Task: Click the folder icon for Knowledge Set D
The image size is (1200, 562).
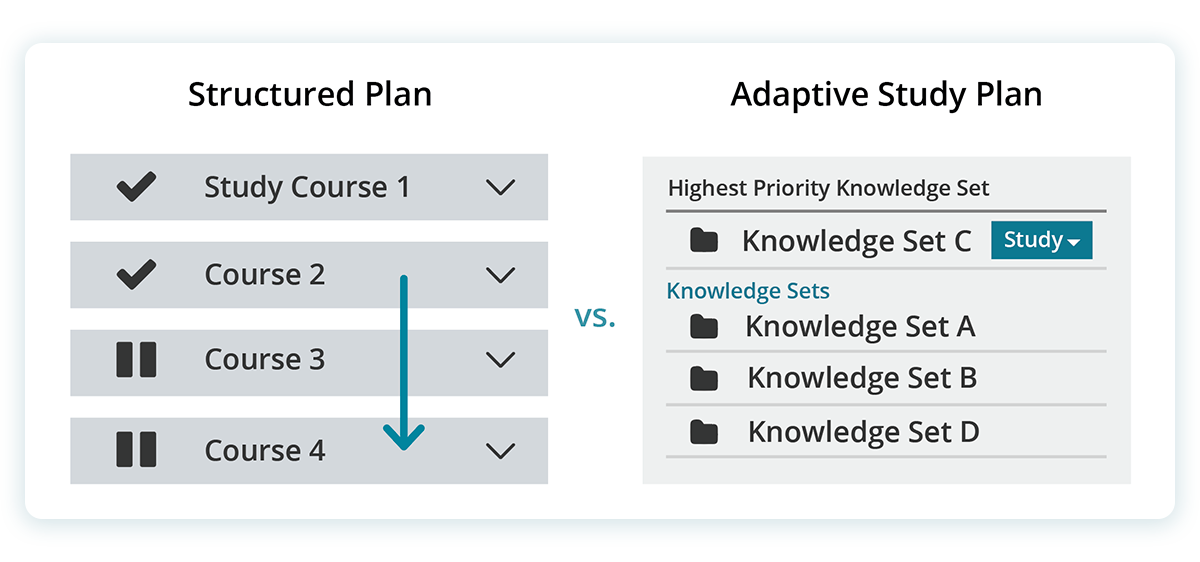Action: pyautogui.click(x=704, y=432)
